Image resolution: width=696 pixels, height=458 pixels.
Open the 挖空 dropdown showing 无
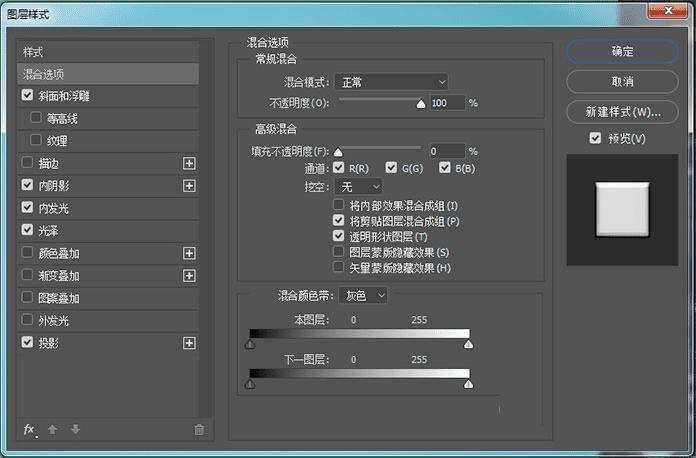pos(359,187)
